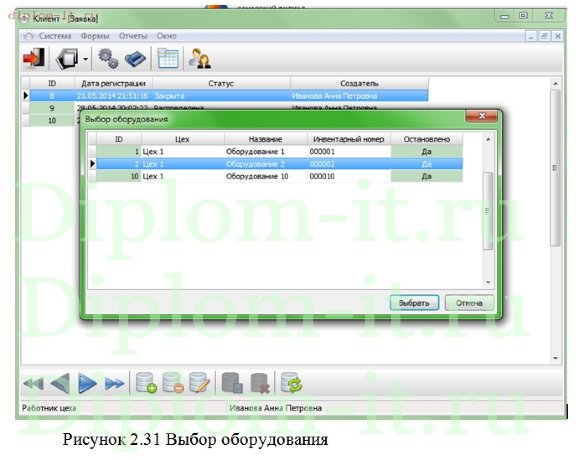The width and height of the screenshot is (584, 460).
Task: Refresh data with green arrows icon
Action: [x=291, y=383]
